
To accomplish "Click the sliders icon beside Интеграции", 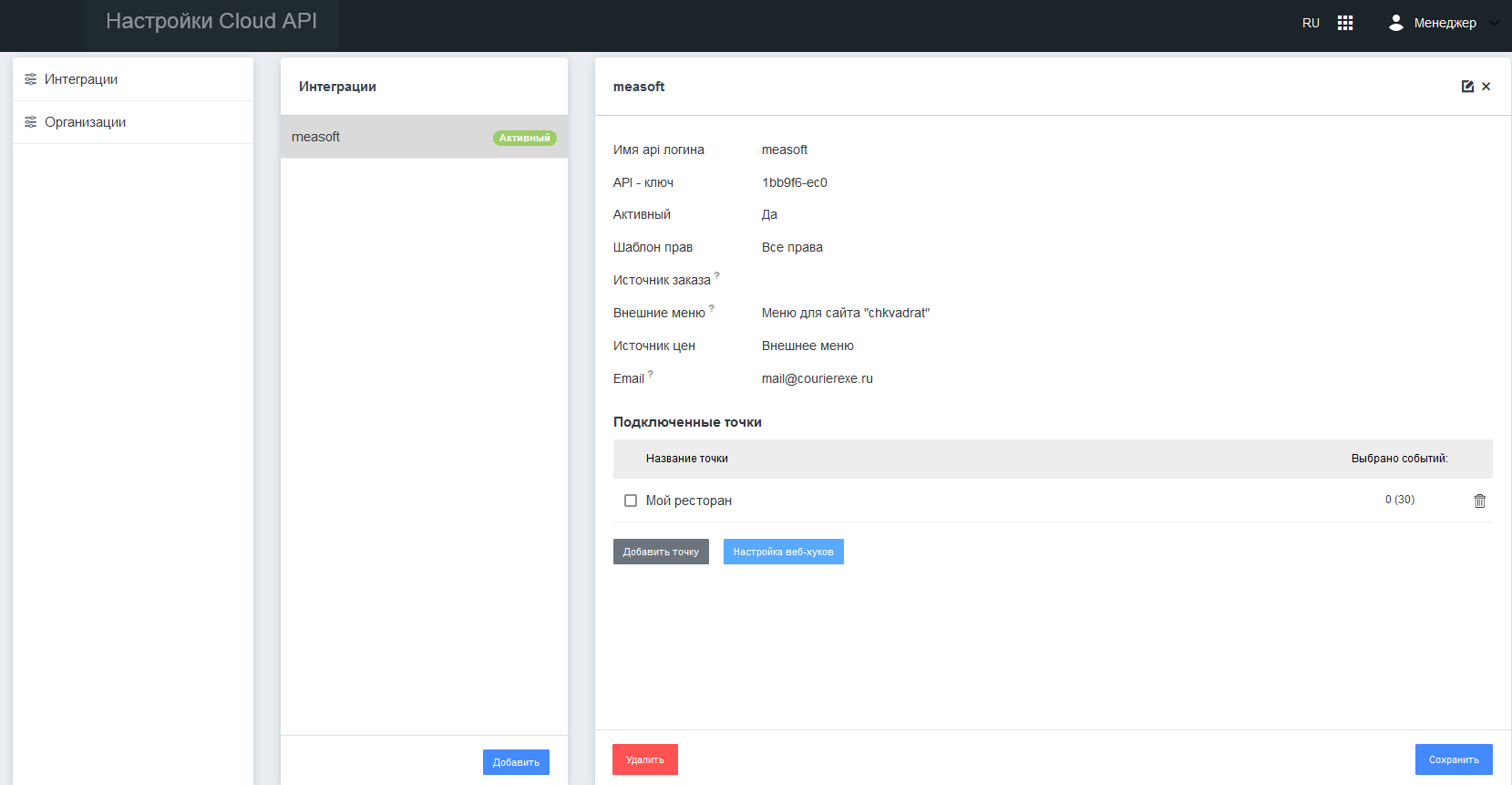I will [30, 79].
